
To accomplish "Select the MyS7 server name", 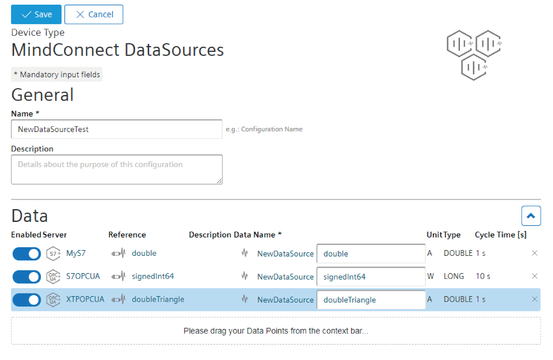I will (x=76, y=253).
